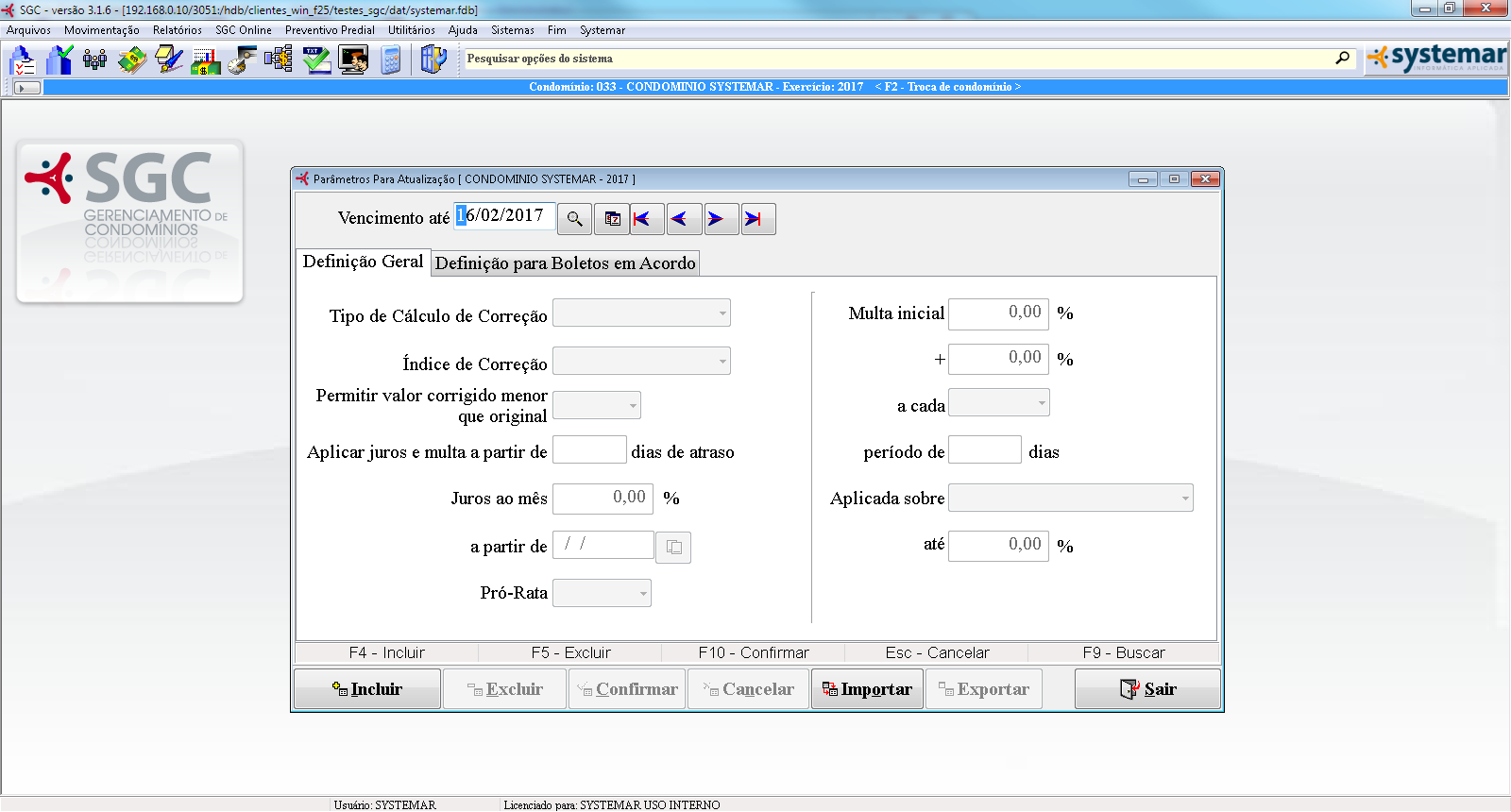Open the Relatórios menu

coord(177,30)
